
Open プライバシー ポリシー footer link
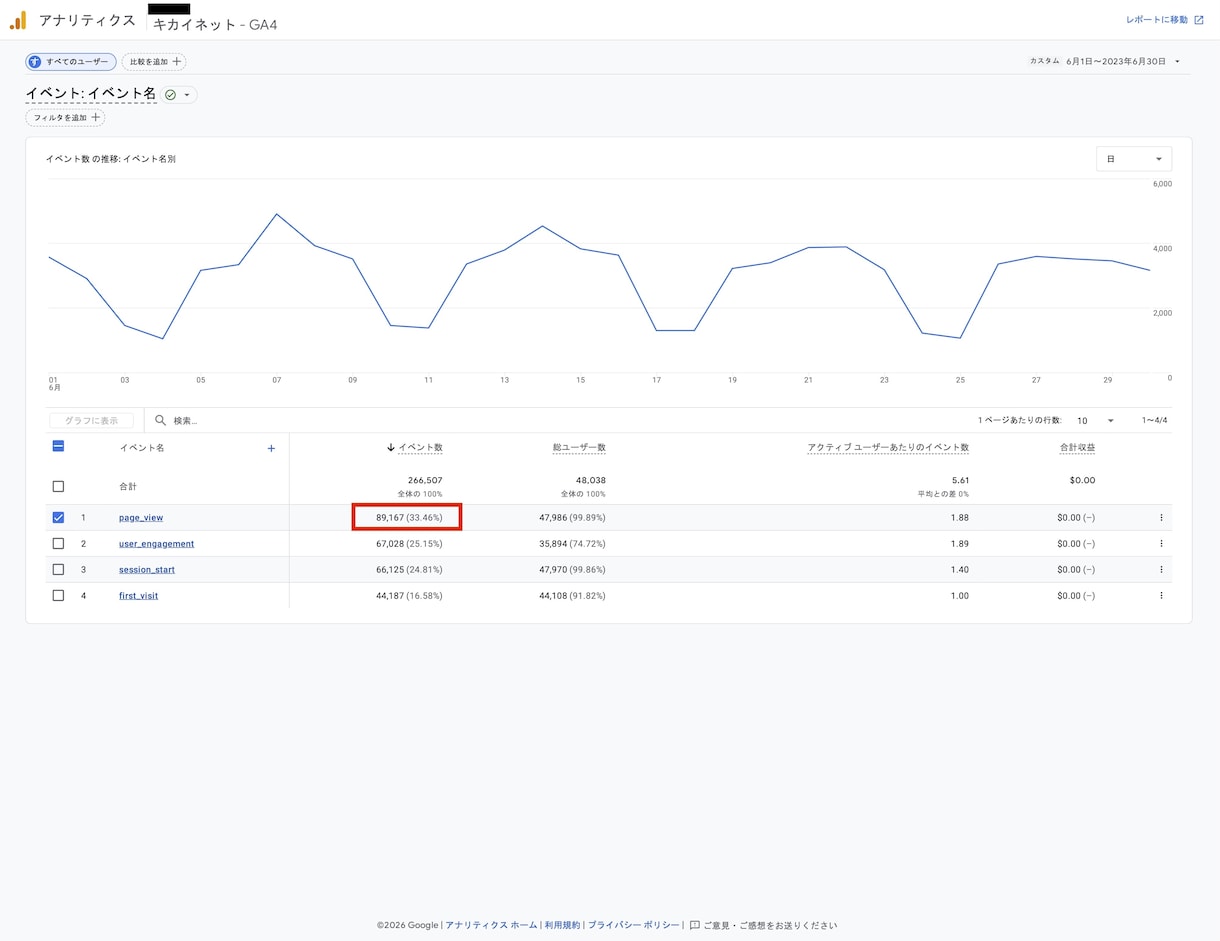pos(633,926)
